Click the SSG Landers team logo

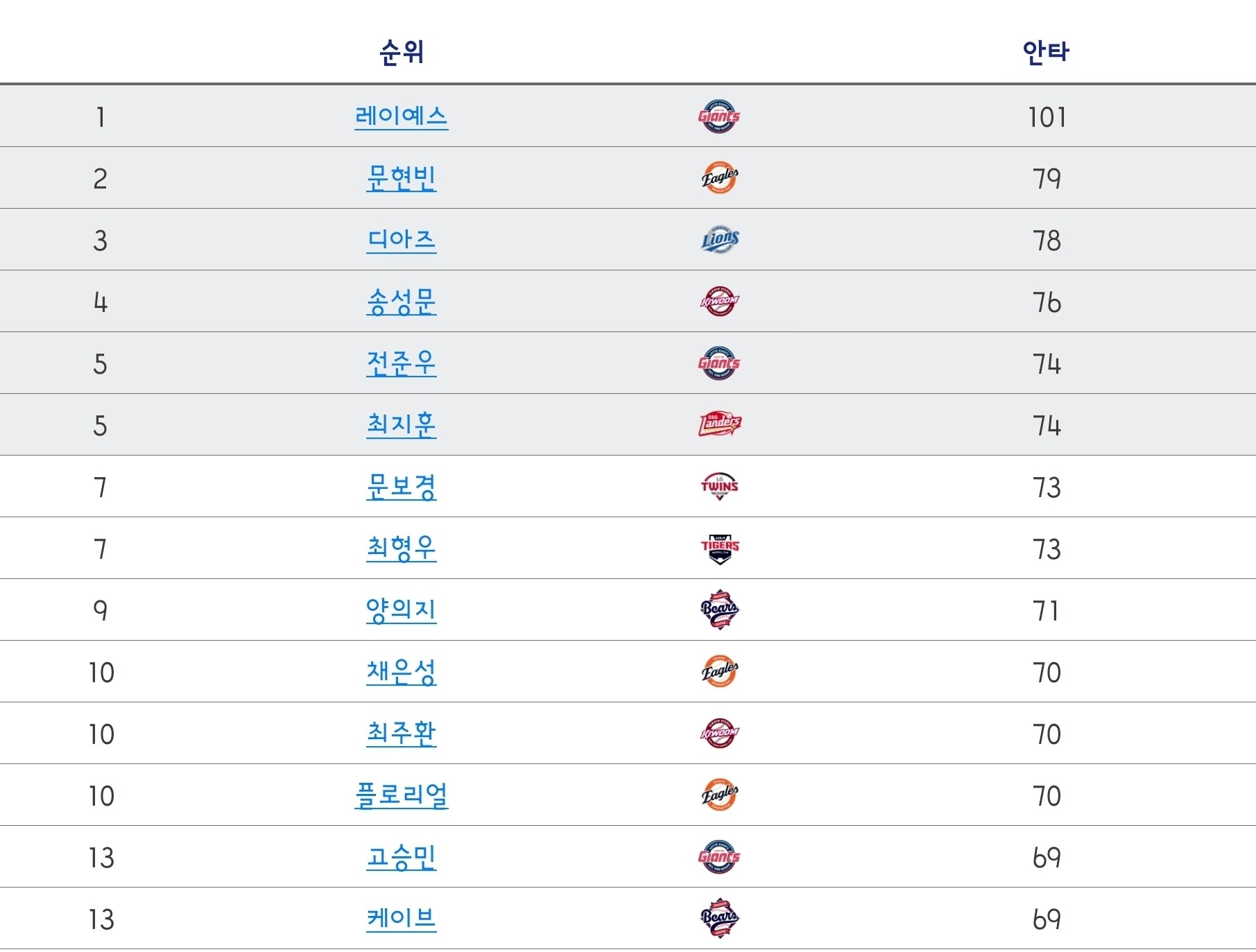[x=719, y=424]
